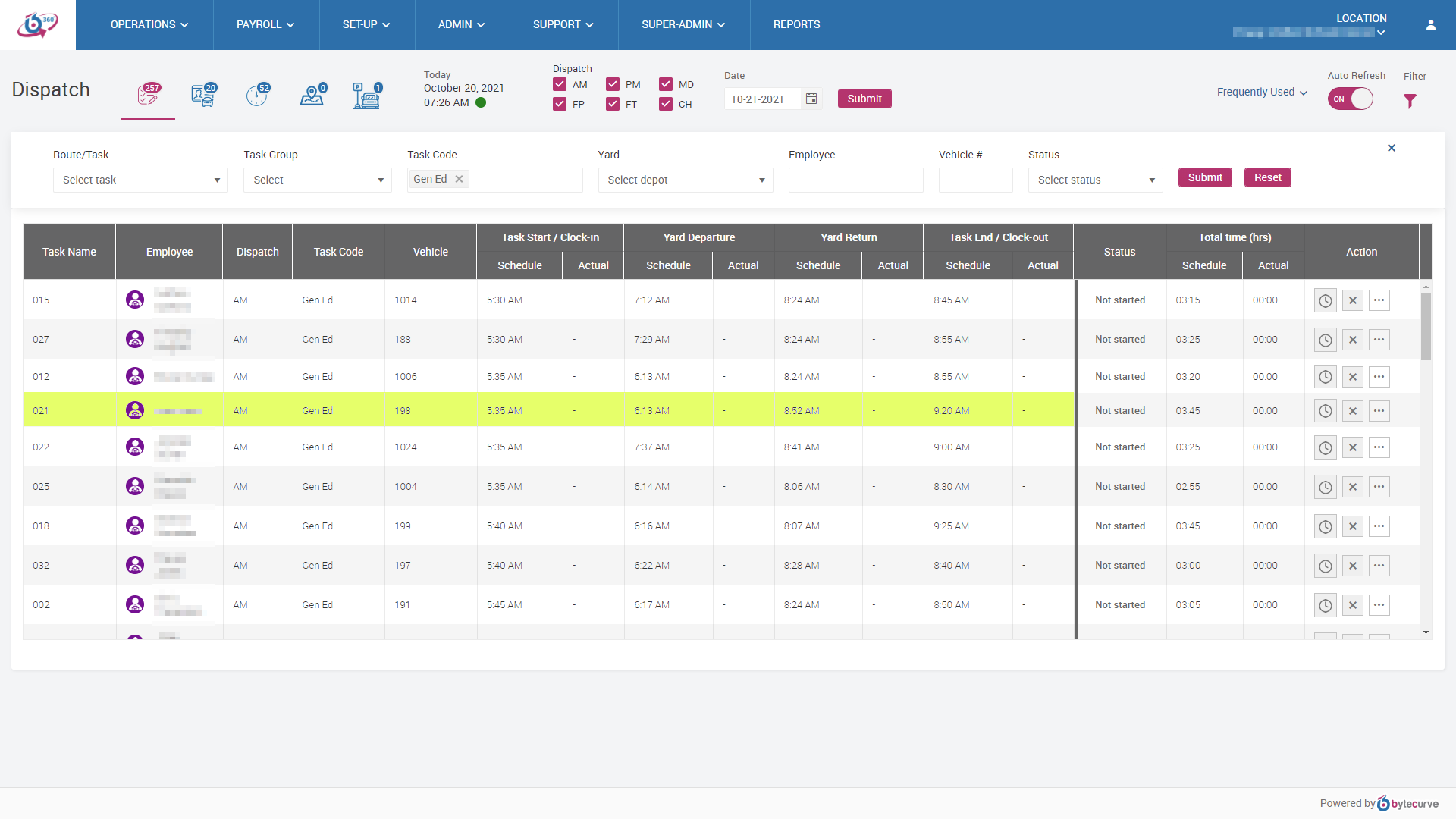The image size is (1456, 819).
Task: Open the more options for task 022
Action: [1379, 447]
